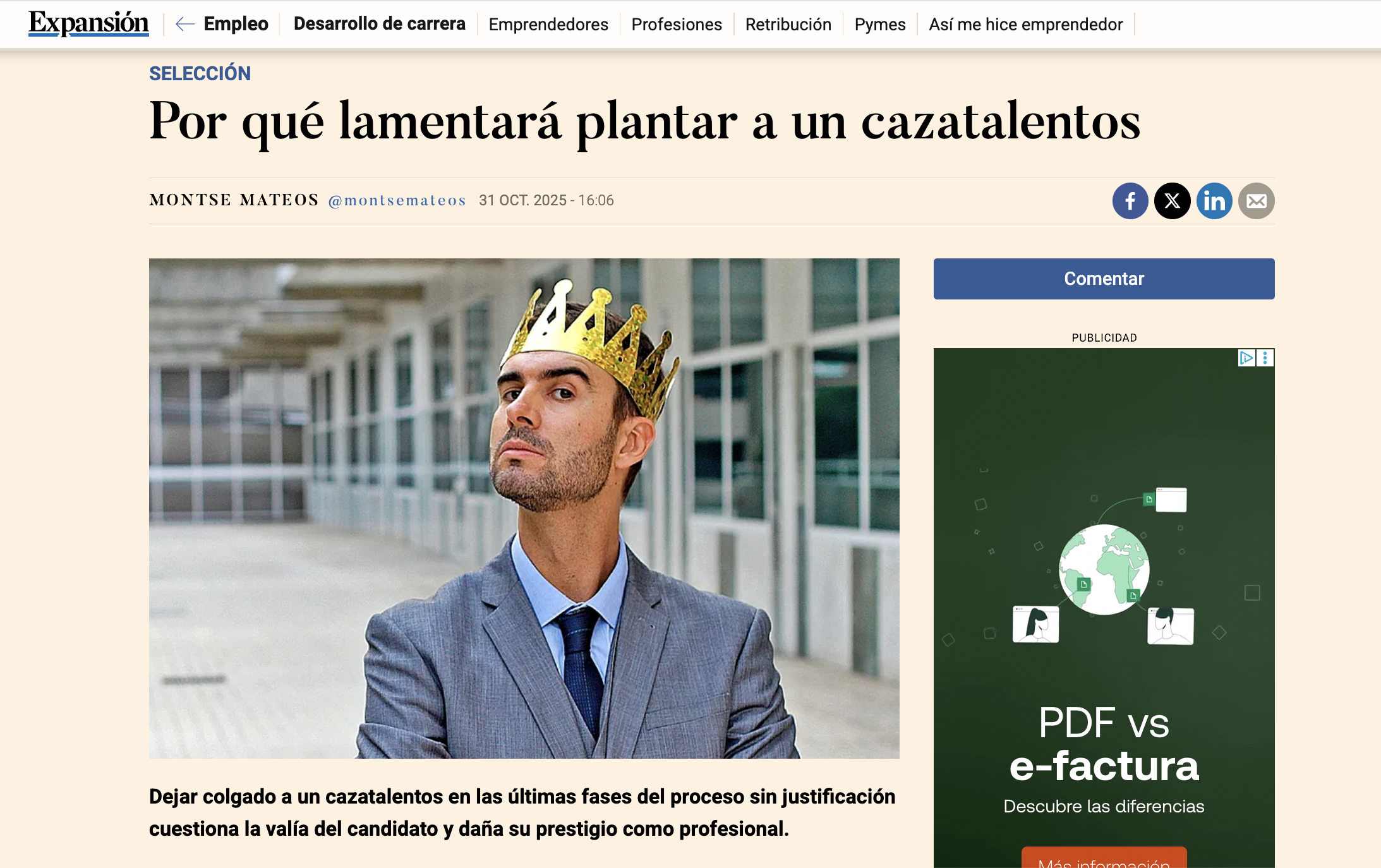
Task: Open the AdChoices icon on the ad
Action: [x=1246, y=358]
